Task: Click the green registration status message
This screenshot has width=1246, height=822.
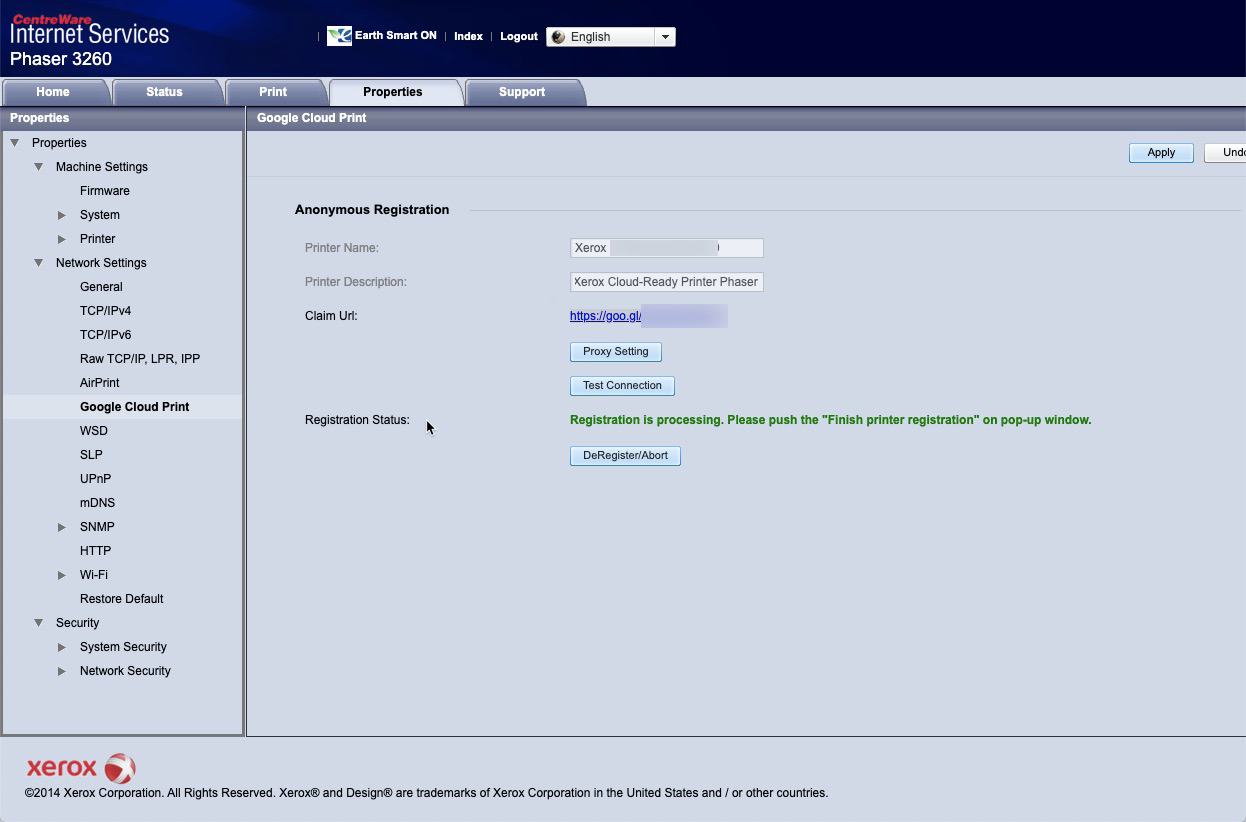Action: click(830, 420)
